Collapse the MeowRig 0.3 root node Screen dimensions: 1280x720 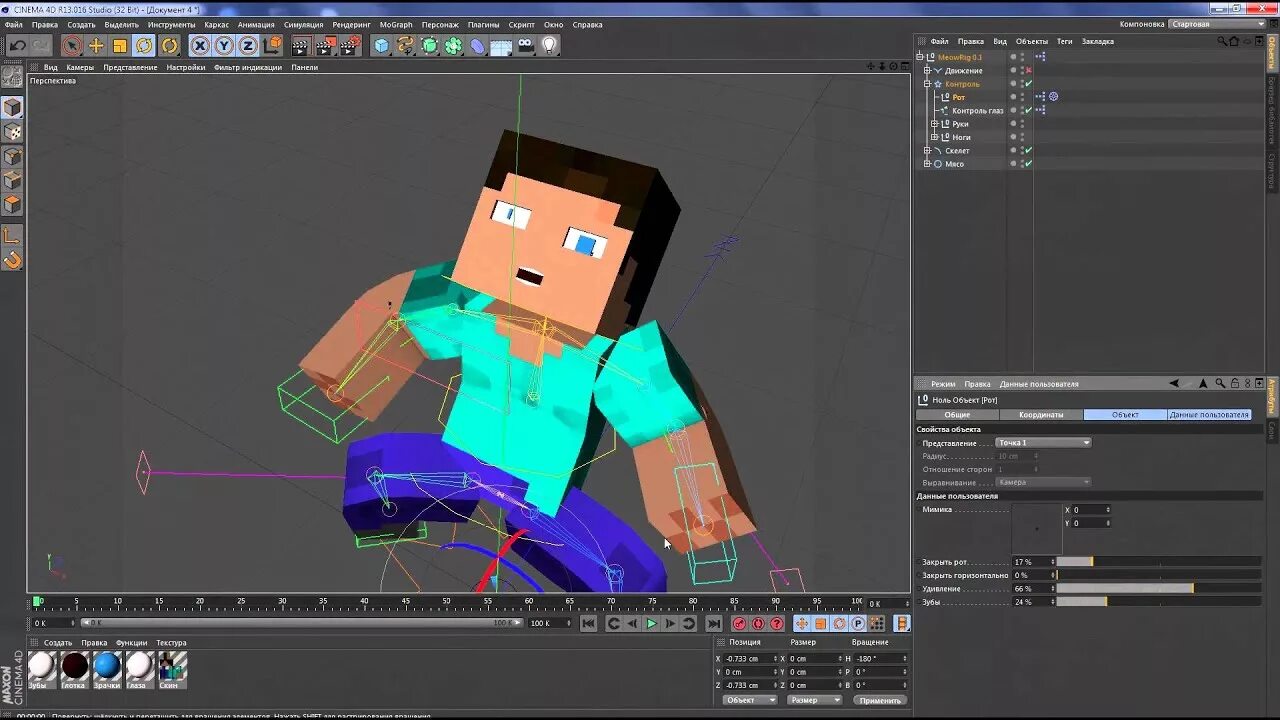[920, 57]
